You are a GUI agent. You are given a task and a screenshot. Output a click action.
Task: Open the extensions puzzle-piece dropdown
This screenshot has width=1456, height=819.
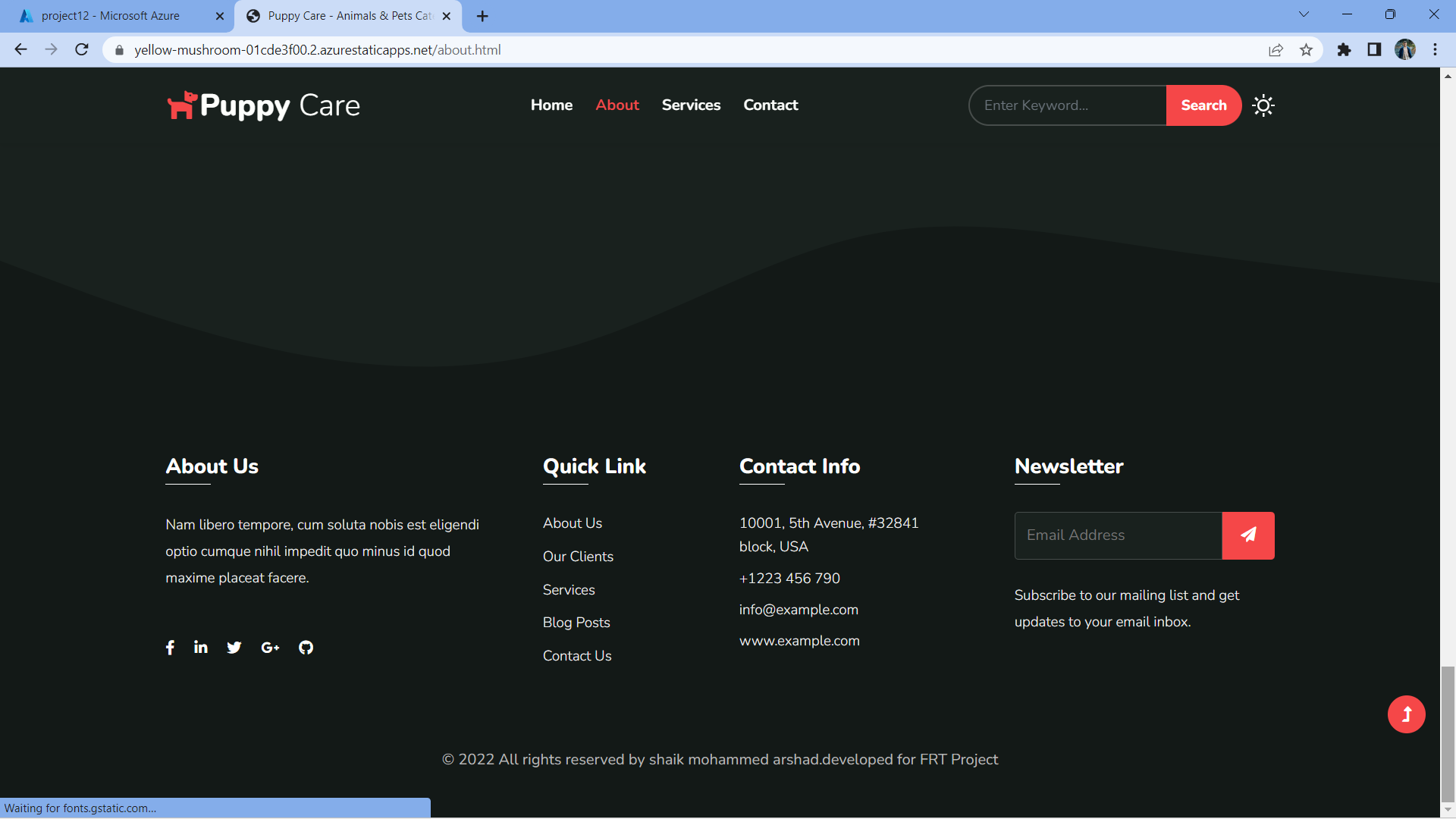(1344, 50)
